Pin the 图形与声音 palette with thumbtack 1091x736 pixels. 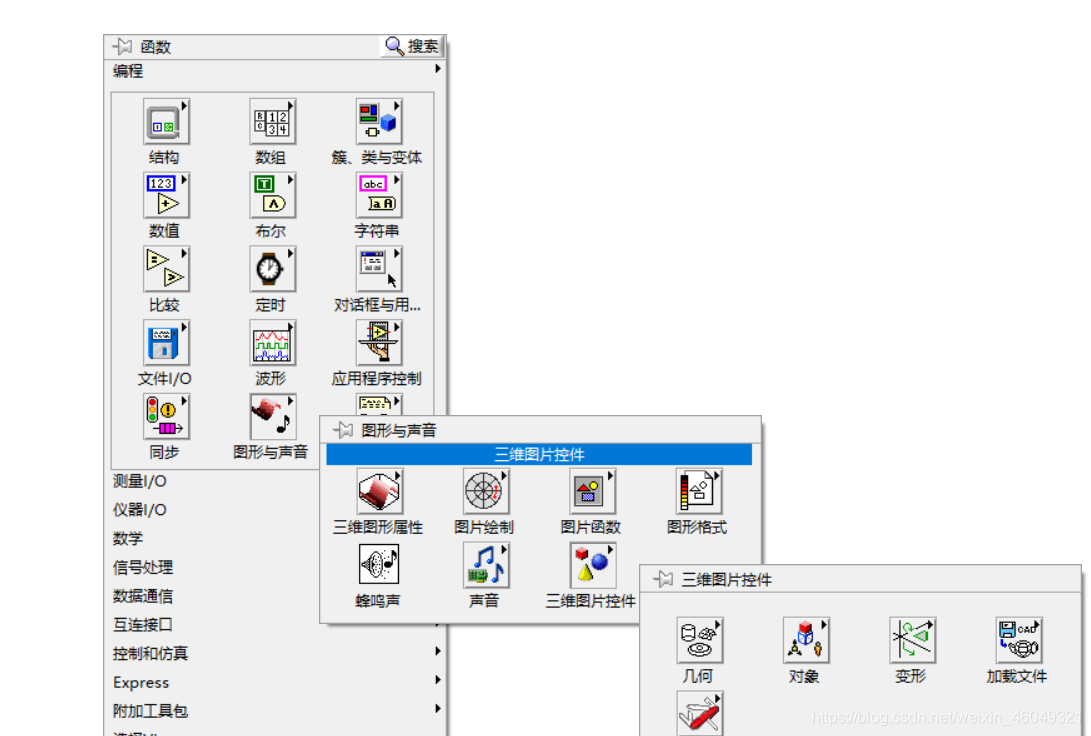343,430
